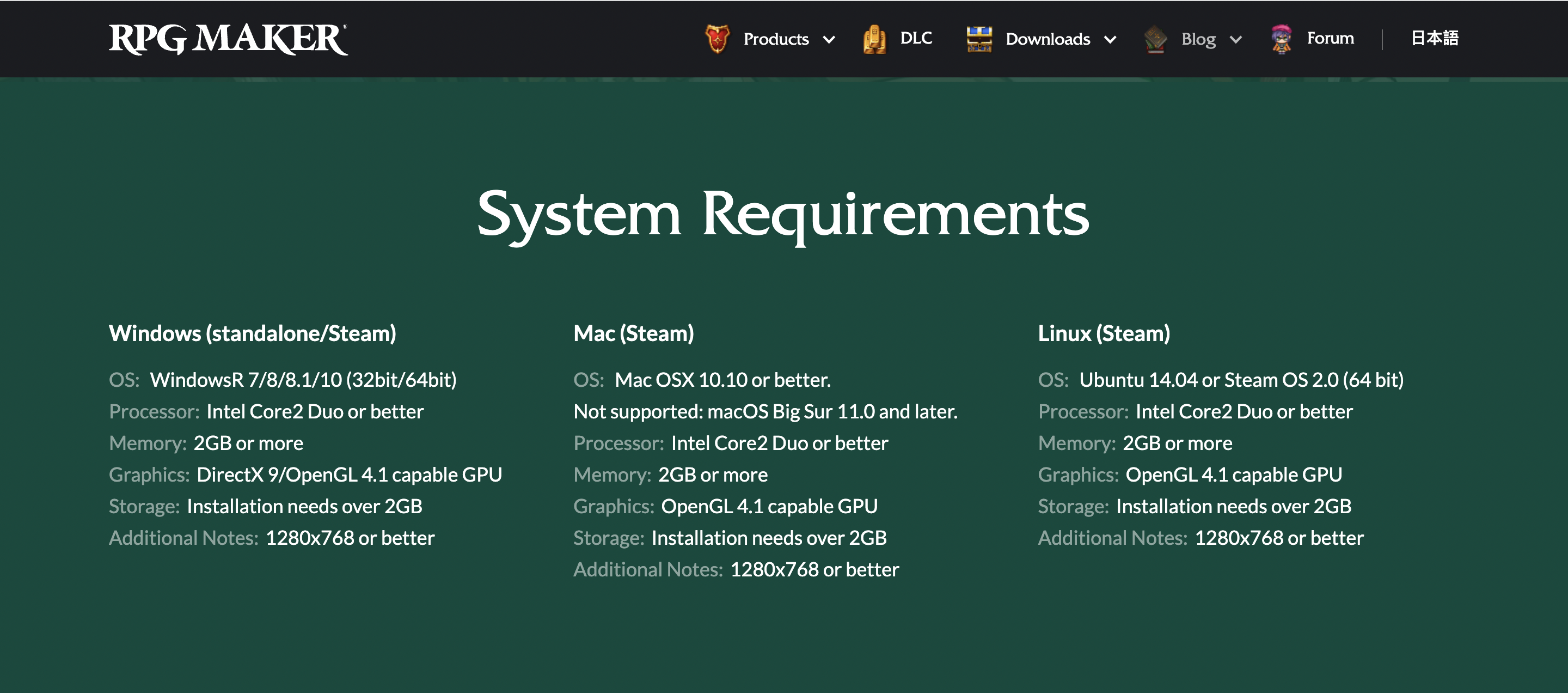Viewport: 1568px width, 693px height.
Task: Click Mac Memory 2GB or more line
Action: pos(670,475)
